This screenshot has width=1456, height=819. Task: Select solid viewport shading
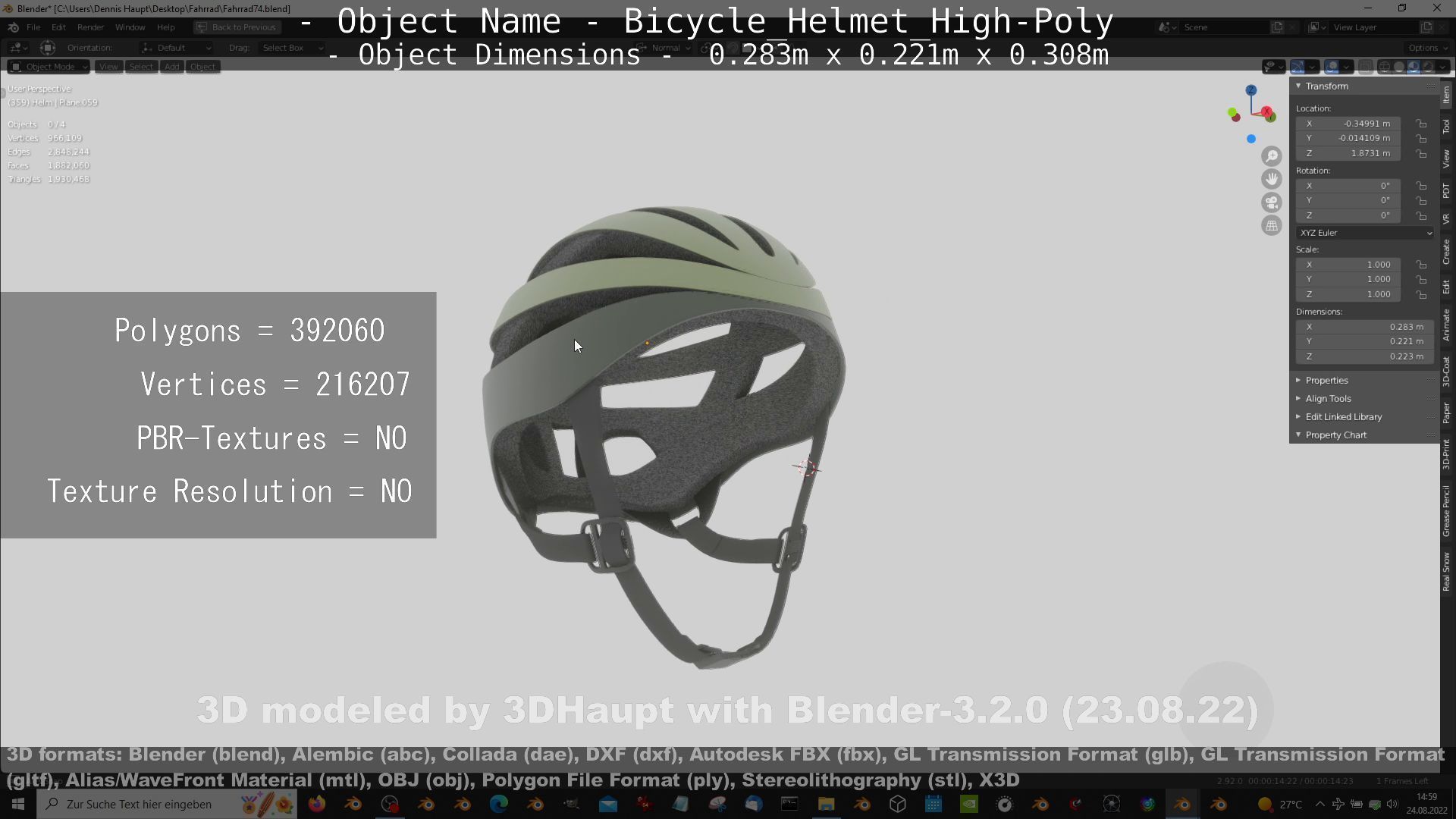1399,67
